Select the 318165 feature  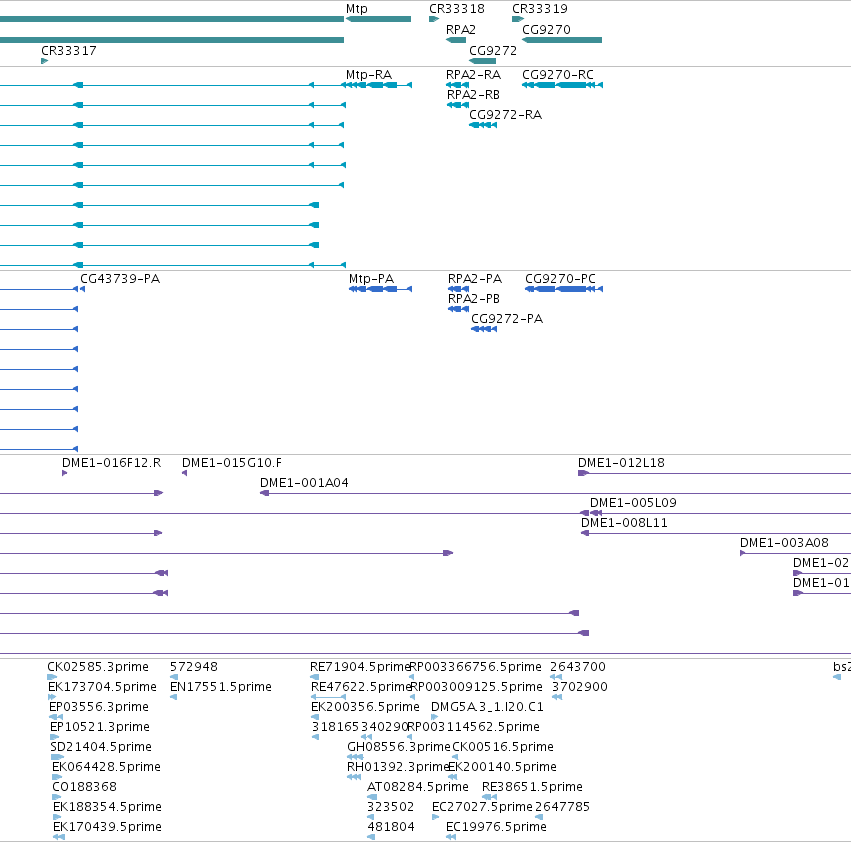315,737
